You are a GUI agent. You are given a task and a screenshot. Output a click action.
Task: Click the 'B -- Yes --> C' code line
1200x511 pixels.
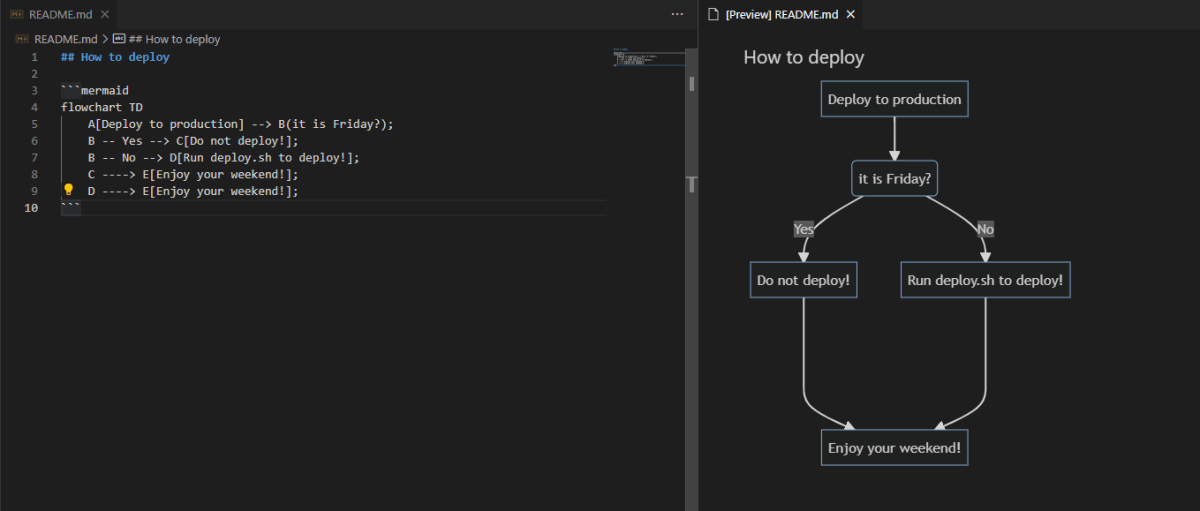193,141
